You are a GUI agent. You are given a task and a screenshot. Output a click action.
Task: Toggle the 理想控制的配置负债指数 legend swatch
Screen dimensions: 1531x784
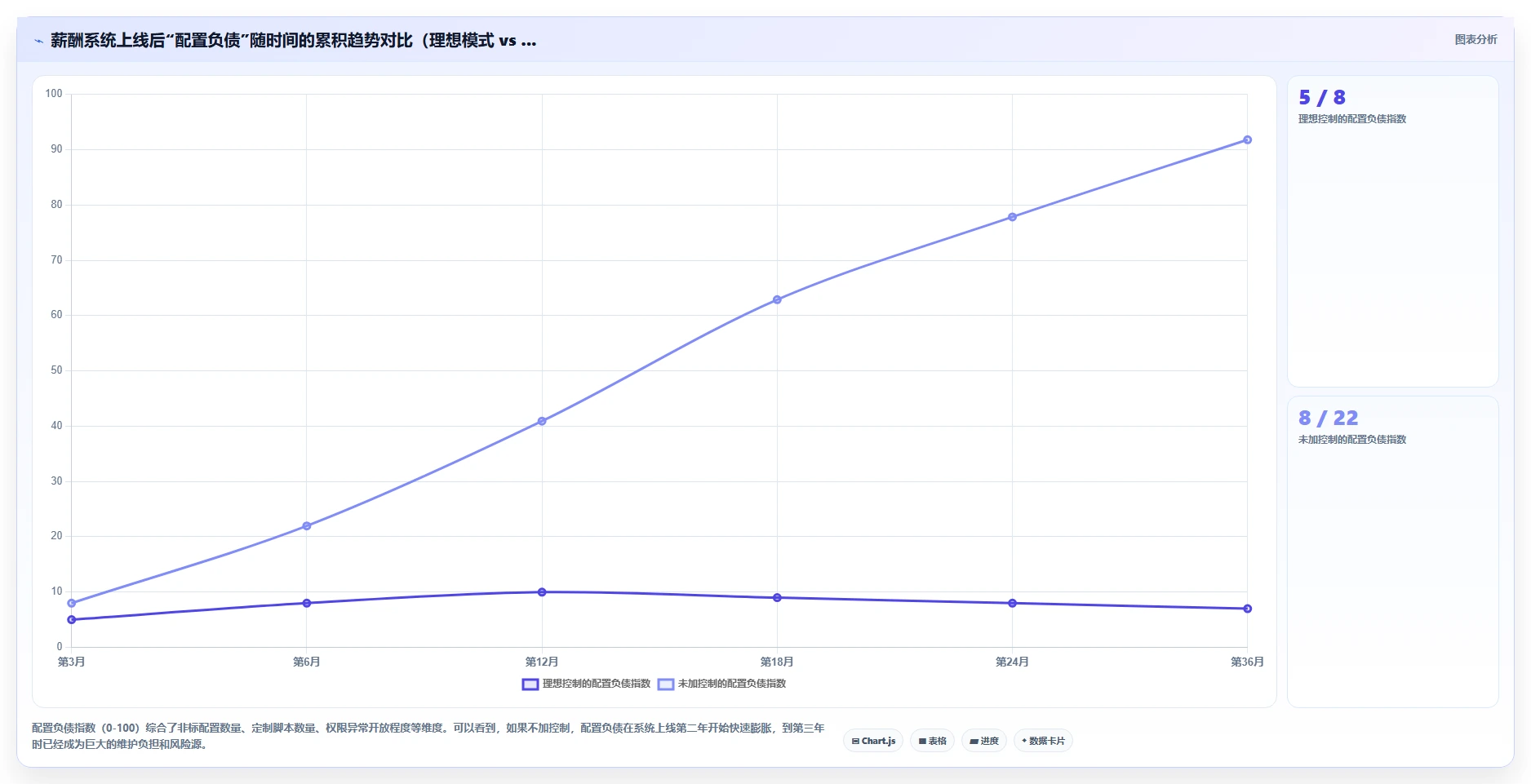pos(530,684)
